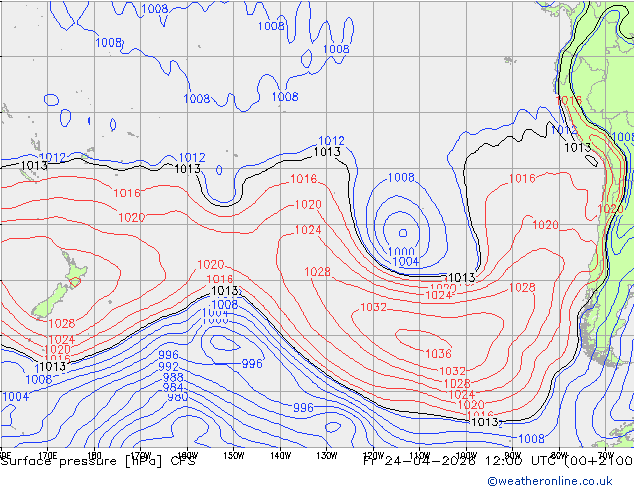Viewport: 634px width, 490px height.
Task: Click the 70W longitude label
Action: 606,456
